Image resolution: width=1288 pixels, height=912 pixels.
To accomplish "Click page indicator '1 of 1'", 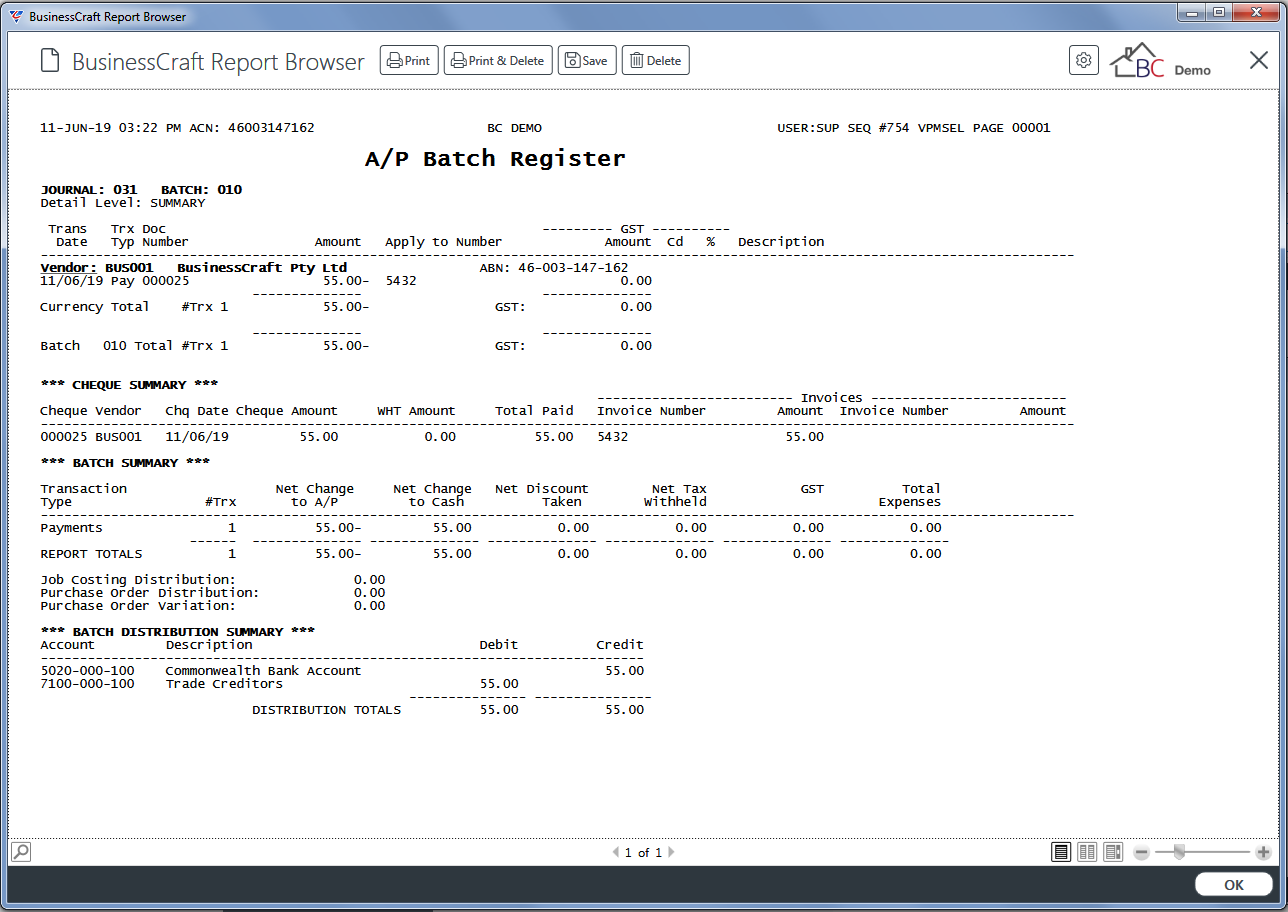I will (643, 853).
